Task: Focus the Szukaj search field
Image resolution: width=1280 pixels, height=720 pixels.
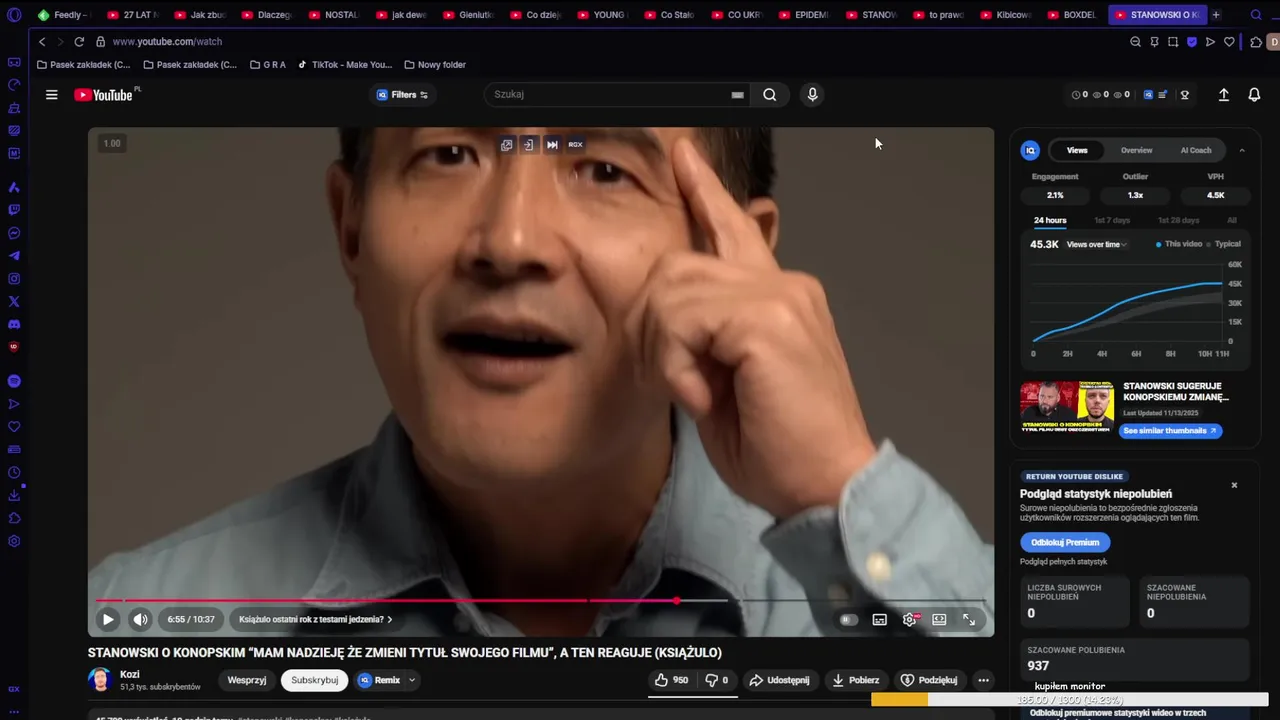Action: pos(608,95)
